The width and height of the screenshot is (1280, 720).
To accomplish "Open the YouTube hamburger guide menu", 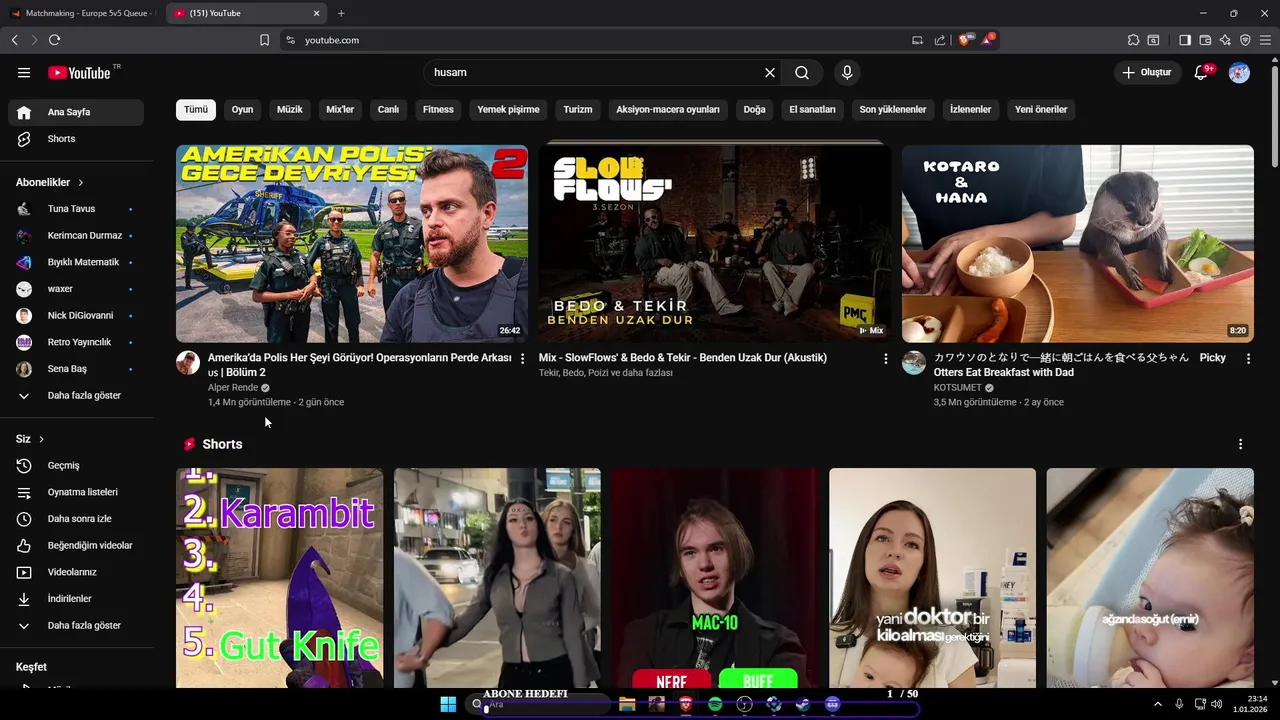I will 24,73.
